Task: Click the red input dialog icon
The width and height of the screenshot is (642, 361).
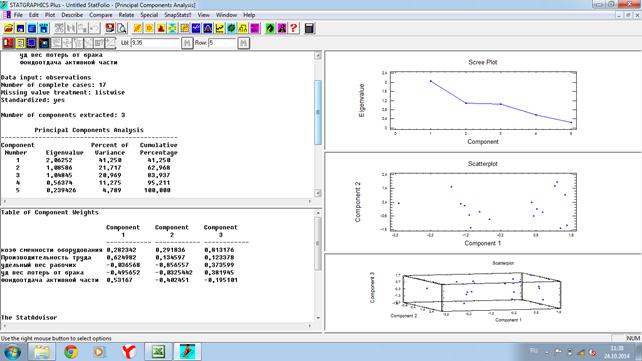Action: pyautogui.click(x=8, y=43)
